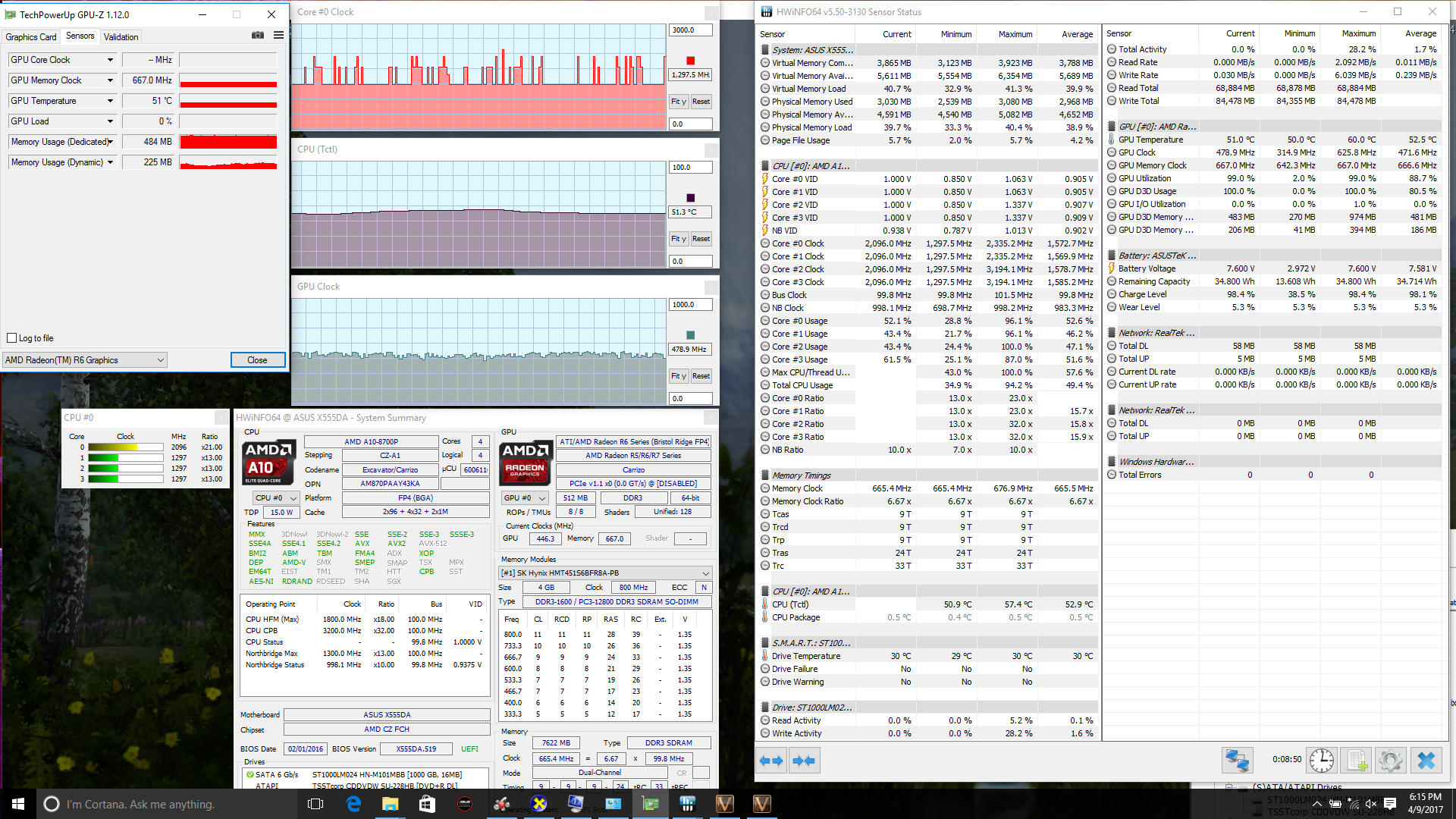Click the Close button in GPU-Z

coord(257,360)
